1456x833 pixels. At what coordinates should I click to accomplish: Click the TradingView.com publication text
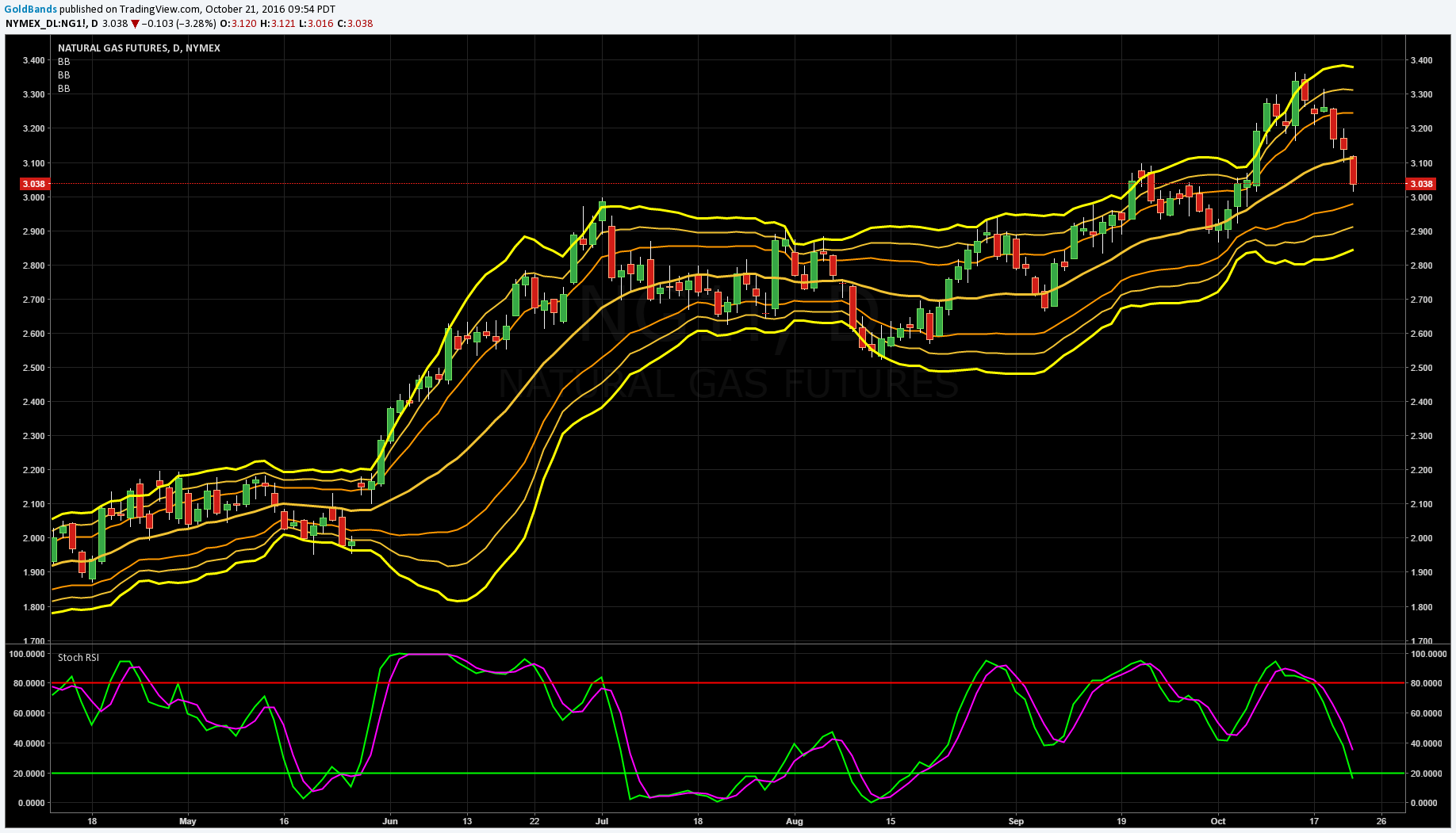click(161, 10)
